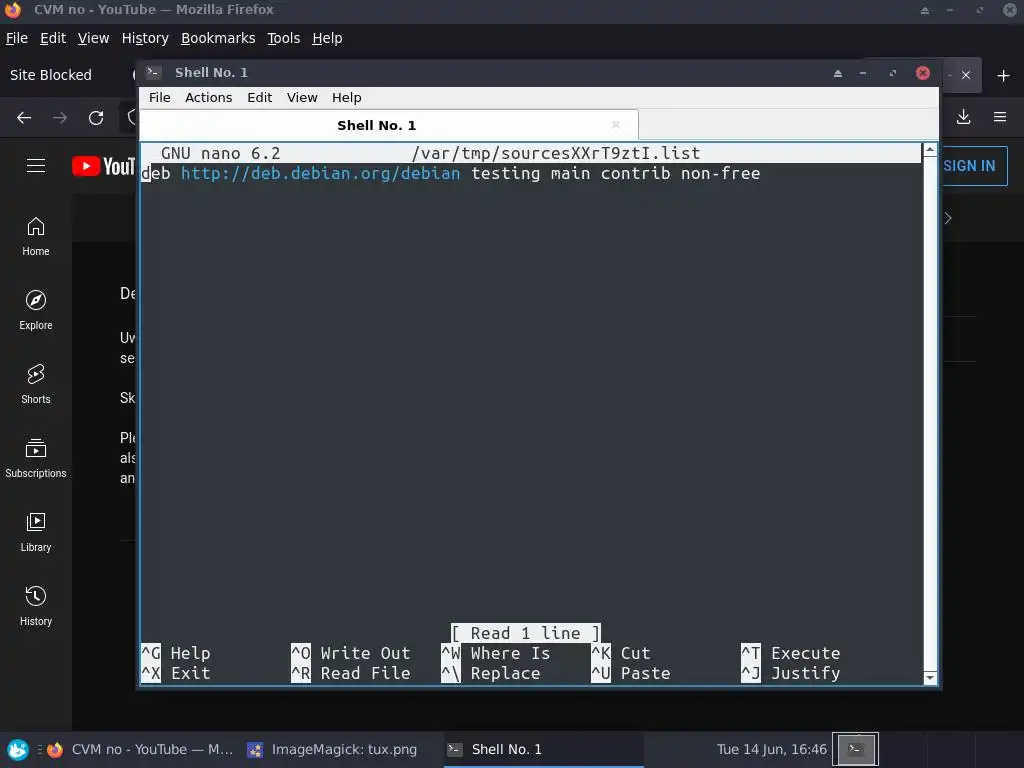
Task: Open Firefox View menu
Action: [x=93, y=39]
